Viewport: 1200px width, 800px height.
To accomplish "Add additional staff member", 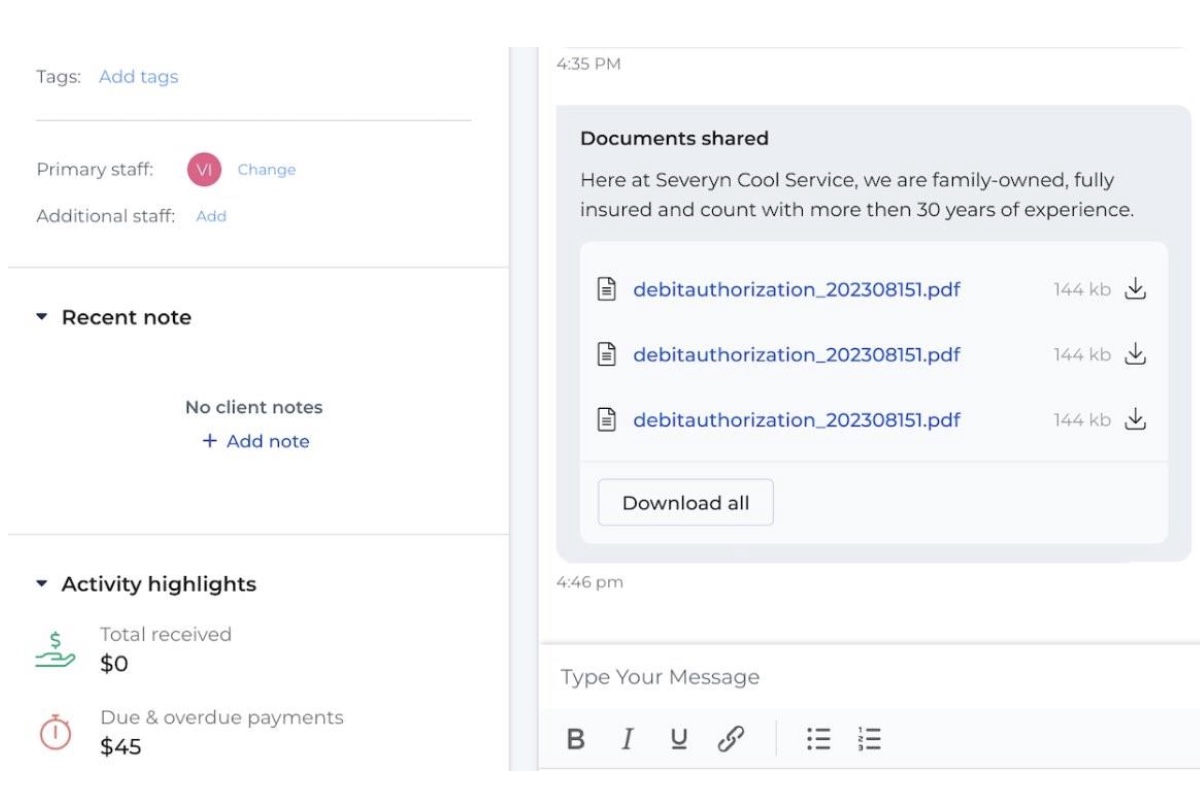I will tap(211, 216).
